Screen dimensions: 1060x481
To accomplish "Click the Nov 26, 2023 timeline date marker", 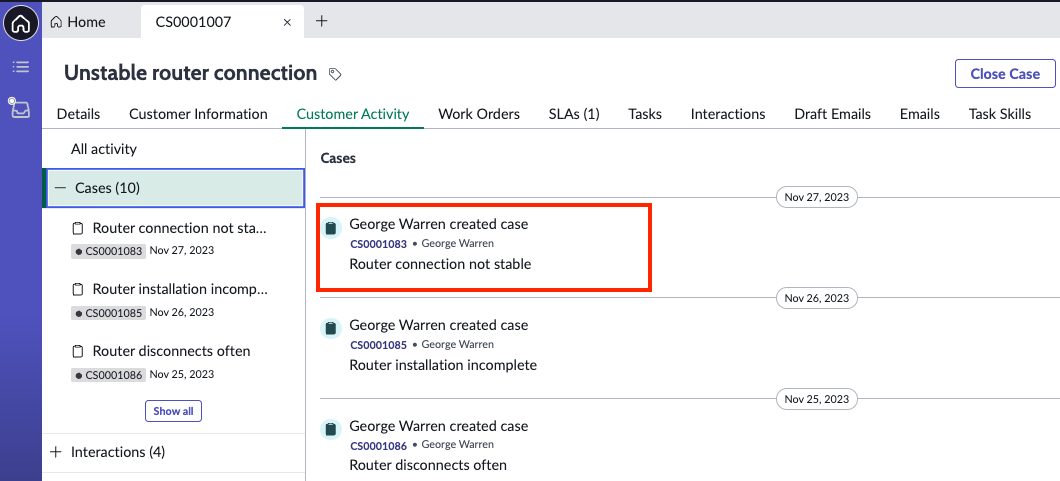I will tap(817, 298).
